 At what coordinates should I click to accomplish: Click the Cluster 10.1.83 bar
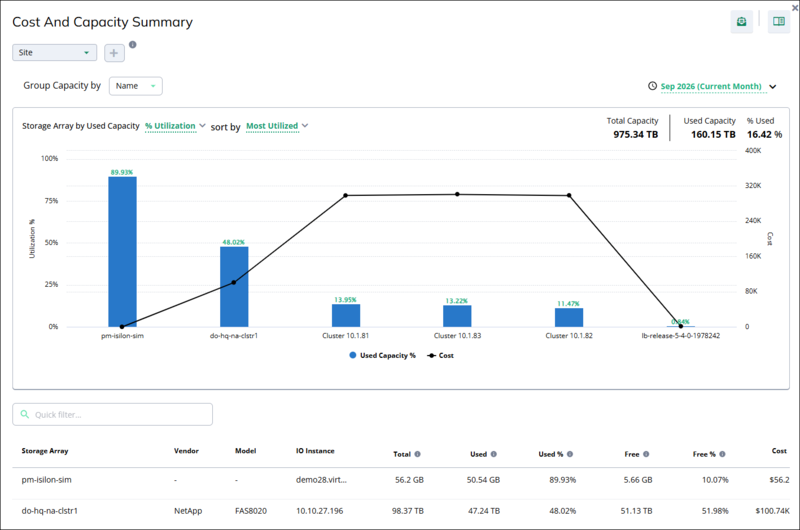pyautogui.click(x=457, y=316)
